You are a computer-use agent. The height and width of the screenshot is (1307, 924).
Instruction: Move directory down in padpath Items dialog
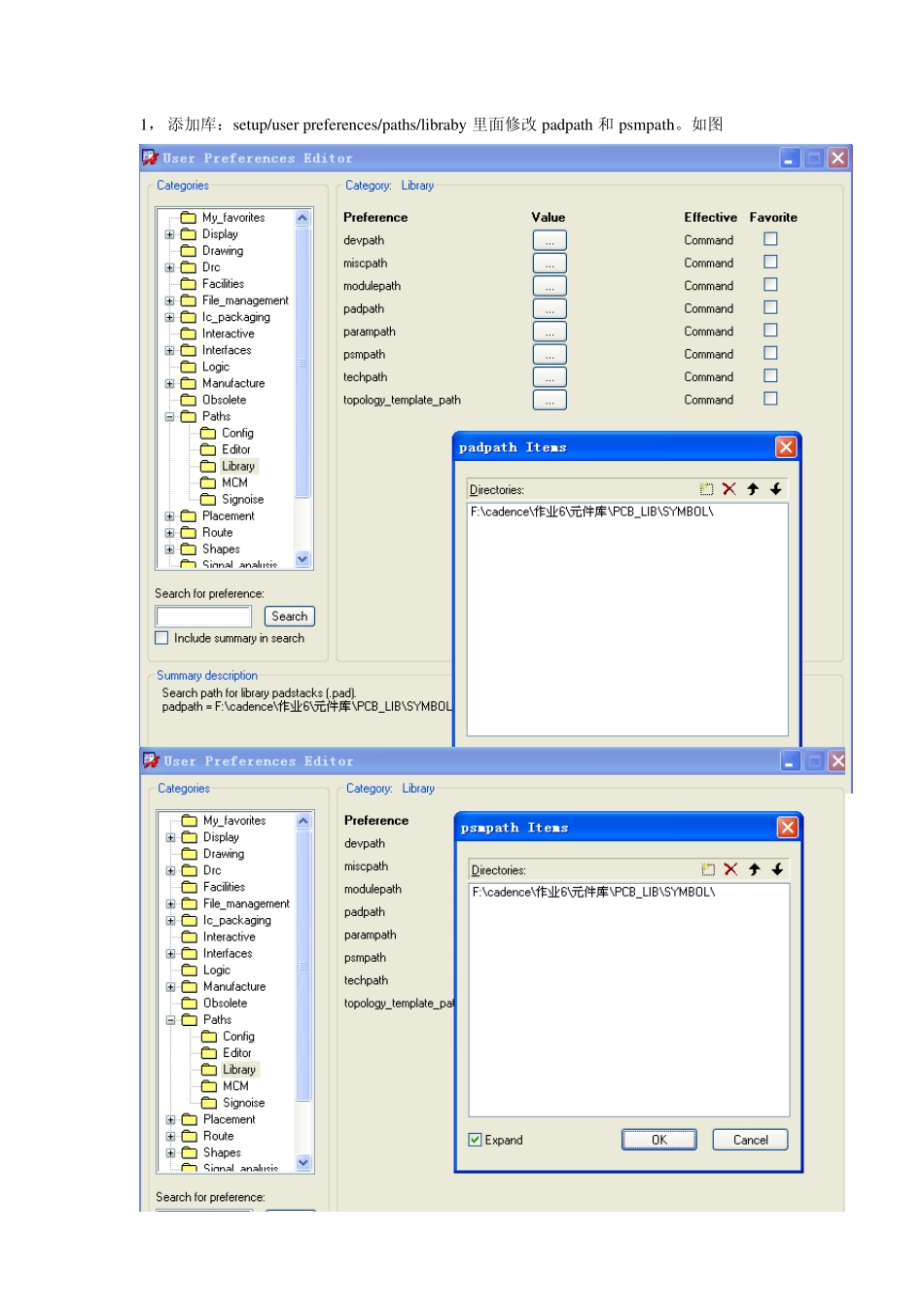click(x=776, y=489)
